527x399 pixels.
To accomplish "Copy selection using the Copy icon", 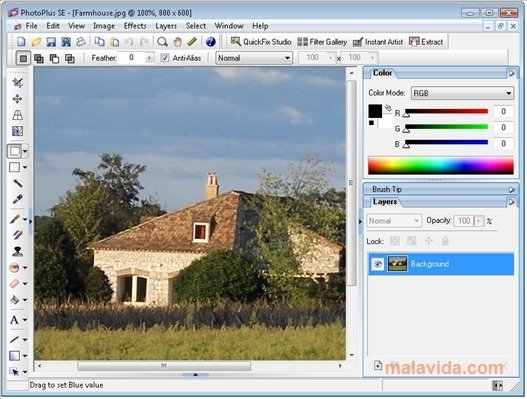I will click(99, 42).
